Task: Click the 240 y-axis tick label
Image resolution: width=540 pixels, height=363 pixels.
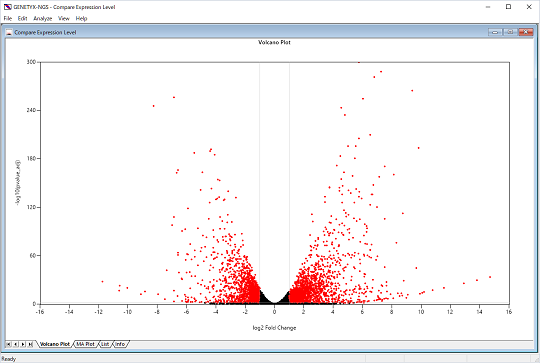Action: [x=31, y=110]
